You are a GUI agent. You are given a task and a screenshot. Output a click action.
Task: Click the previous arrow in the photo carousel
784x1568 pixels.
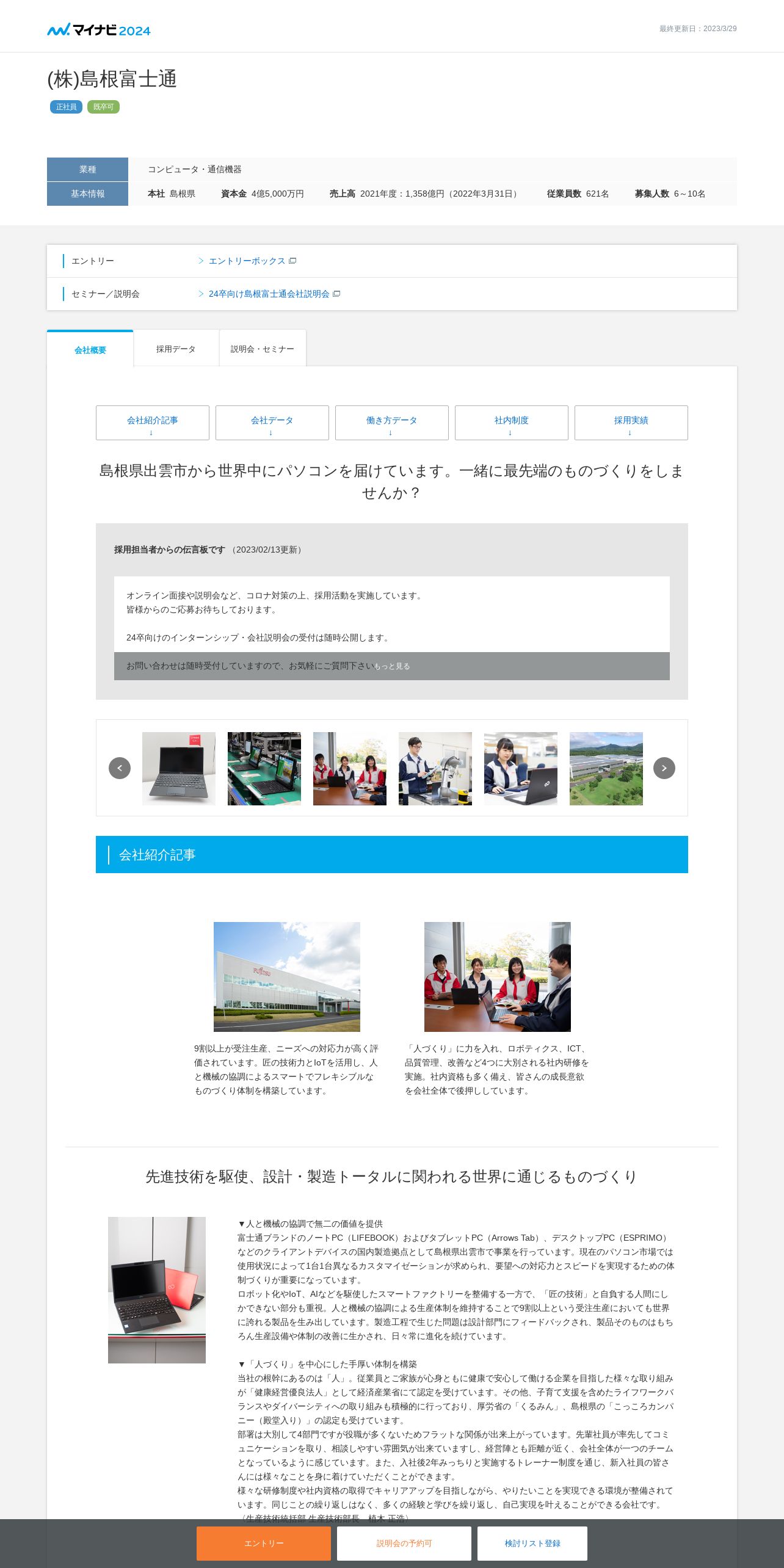click(x=120, y=768)
